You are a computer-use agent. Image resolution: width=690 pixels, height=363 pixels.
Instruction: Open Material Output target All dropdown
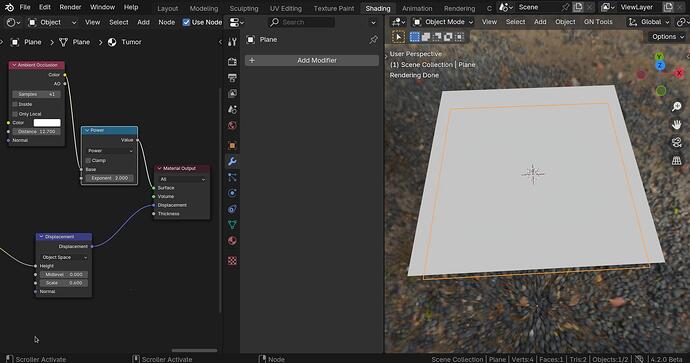click(183, 179)
